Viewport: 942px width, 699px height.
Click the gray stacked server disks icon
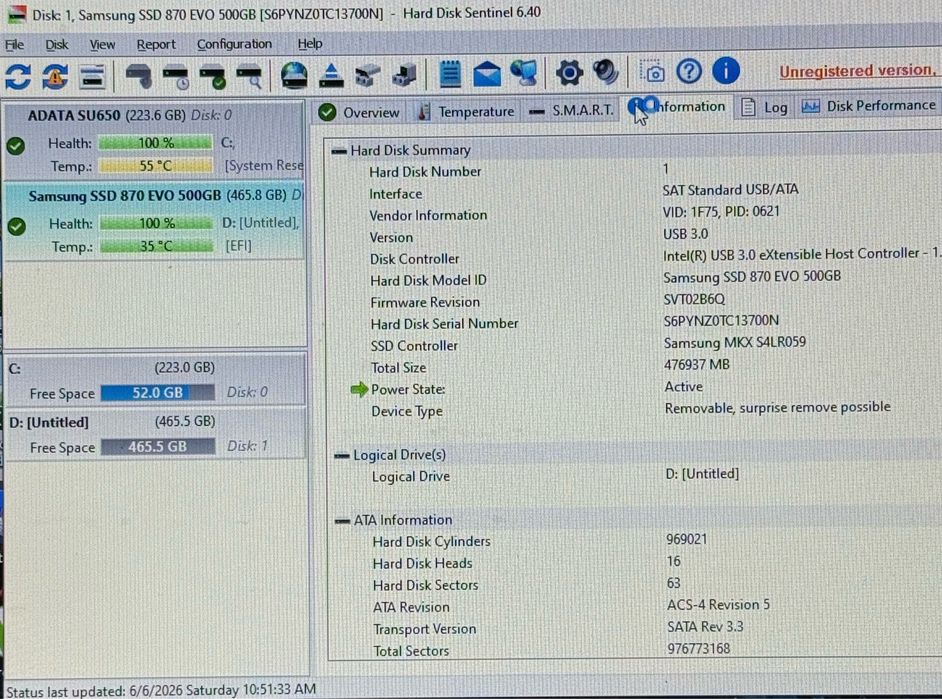pos(404,75)
